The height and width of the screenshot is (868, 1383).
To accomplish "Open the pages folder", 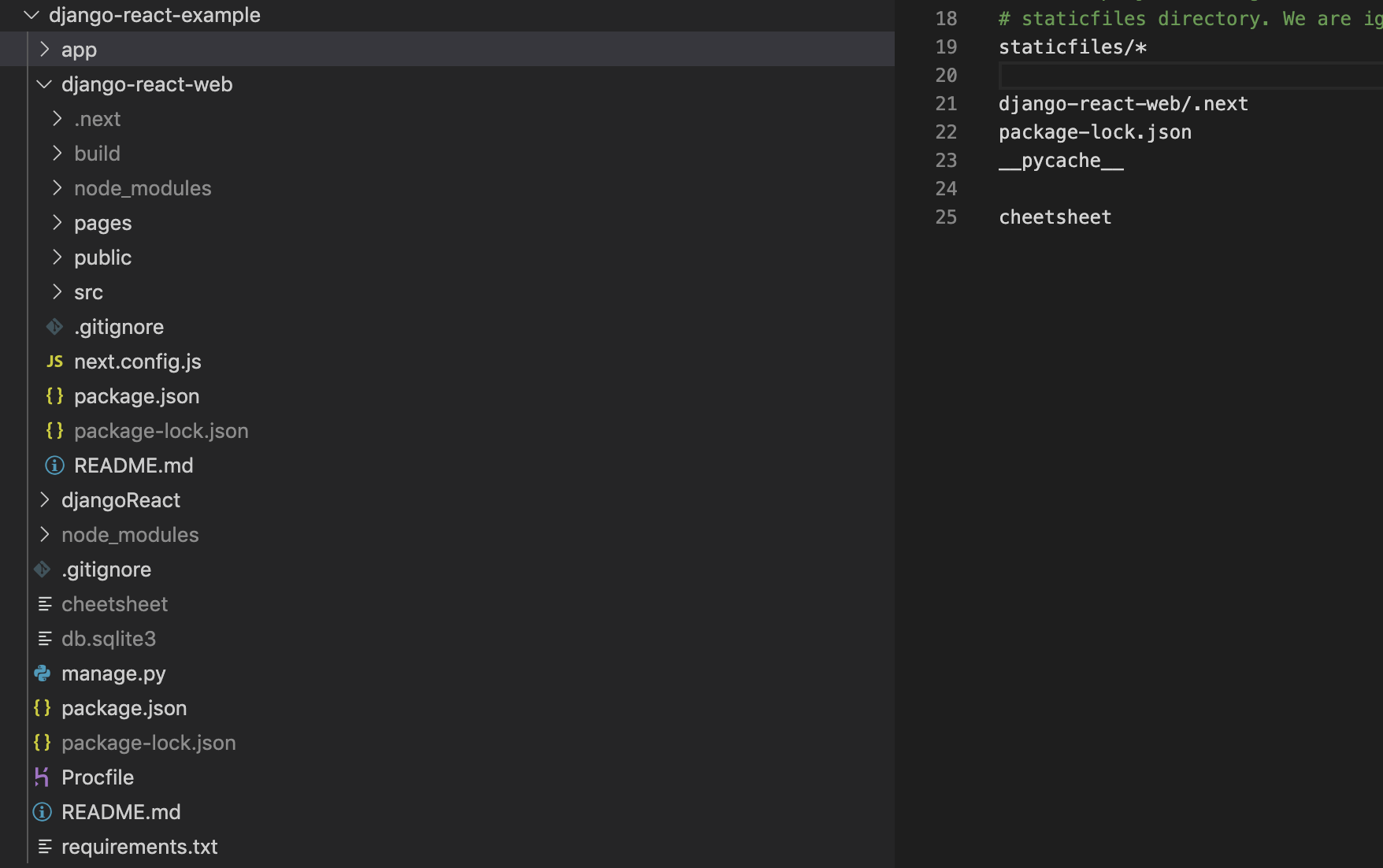I will [x=102, y=222].
